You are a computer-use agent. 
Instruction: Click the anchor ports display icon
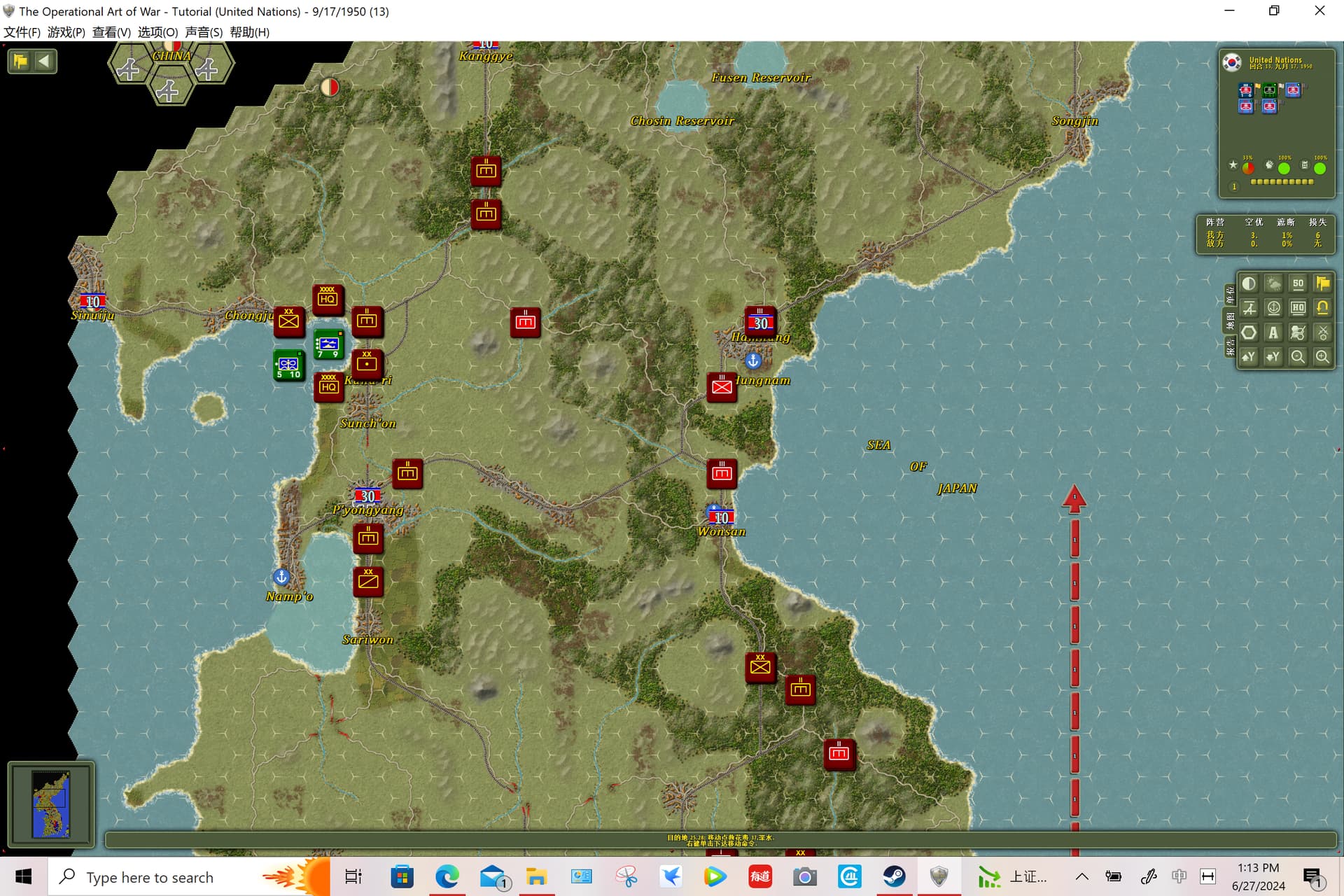(1273, 308)
